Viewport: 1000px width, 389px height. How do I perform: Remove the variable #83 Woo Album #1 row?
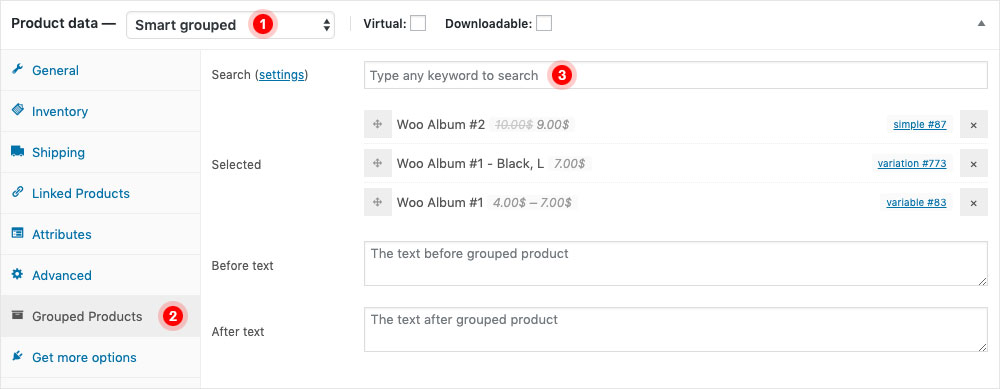click(973, 202)
